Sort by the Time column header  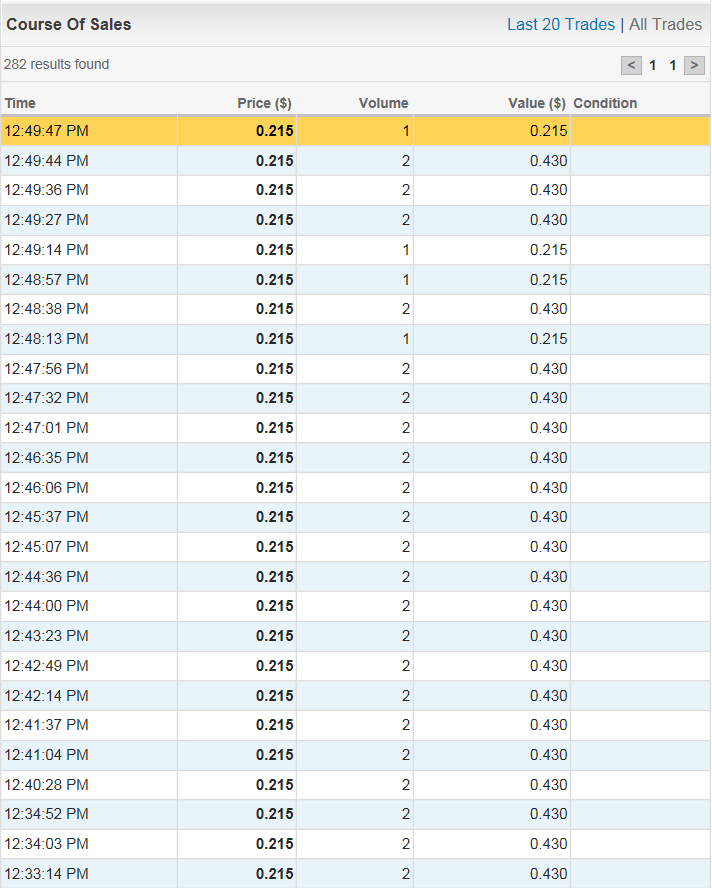[20, 103]
